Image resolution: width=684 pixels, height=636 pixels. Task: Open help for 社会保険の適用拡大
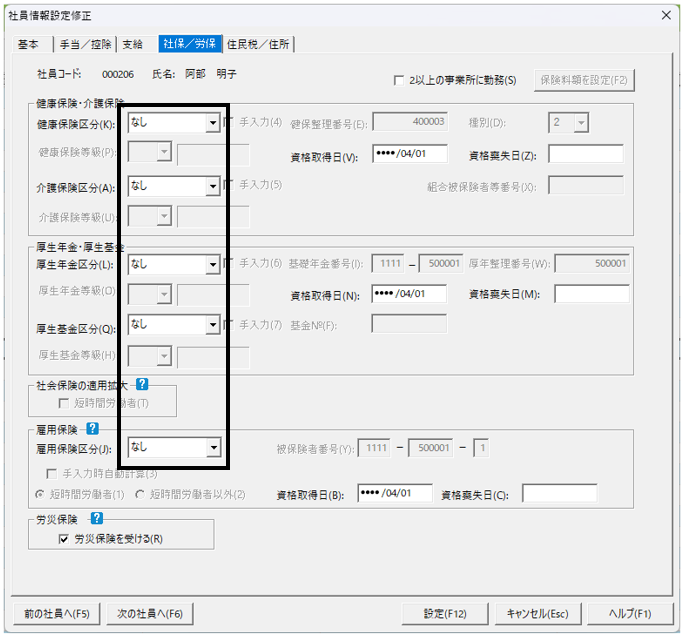click(x=142, y=384)
